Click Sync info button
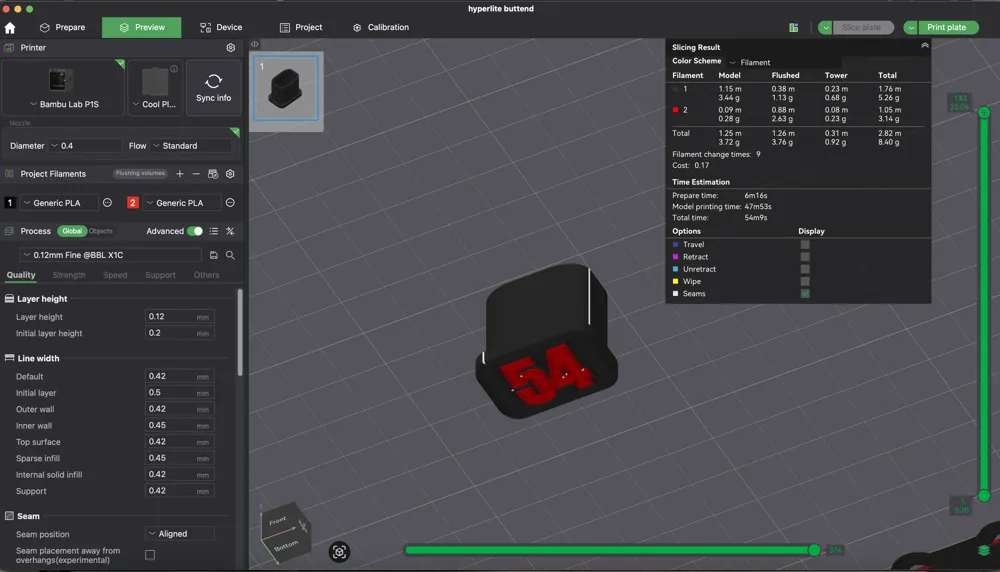This screenshot has width=1000, height=572. coord(214,88)
